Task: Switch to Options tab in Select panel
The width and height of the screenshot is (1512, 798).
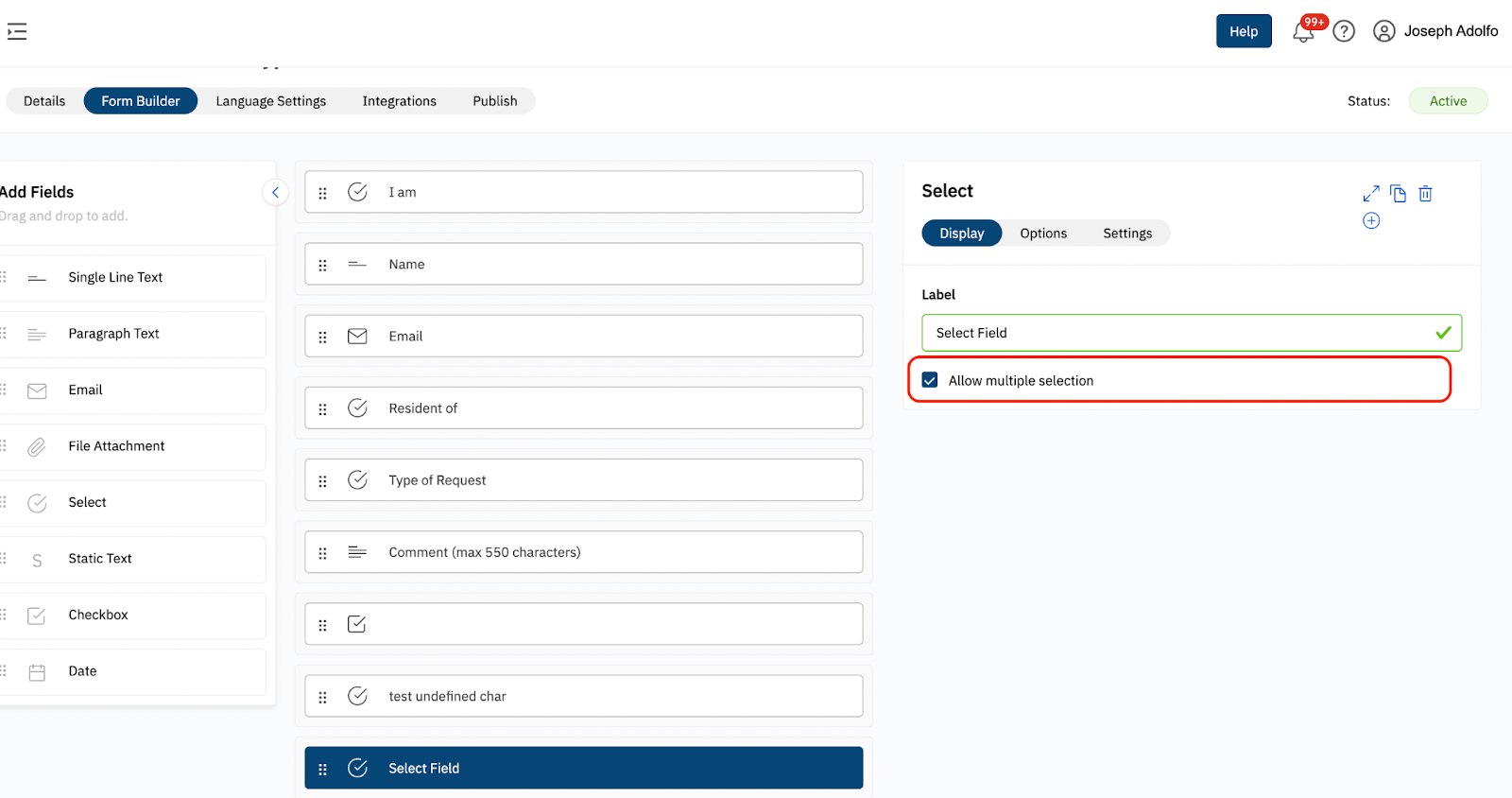Action: pyautogui.click(x=1043, y=234)
